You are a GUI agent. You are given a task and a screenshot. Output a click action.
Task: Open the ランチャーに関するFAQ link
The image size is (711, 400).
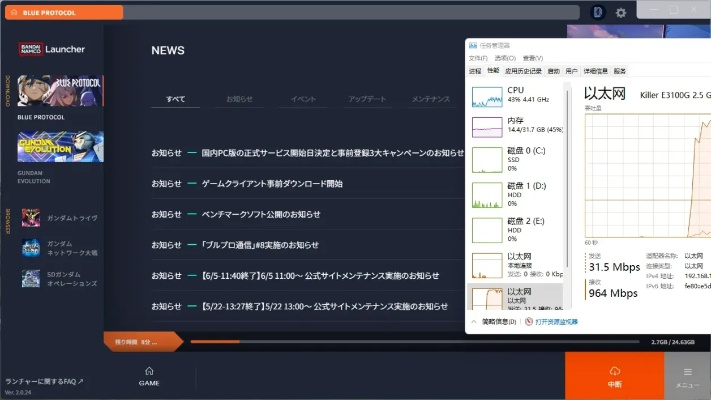(x=44, y=381)
